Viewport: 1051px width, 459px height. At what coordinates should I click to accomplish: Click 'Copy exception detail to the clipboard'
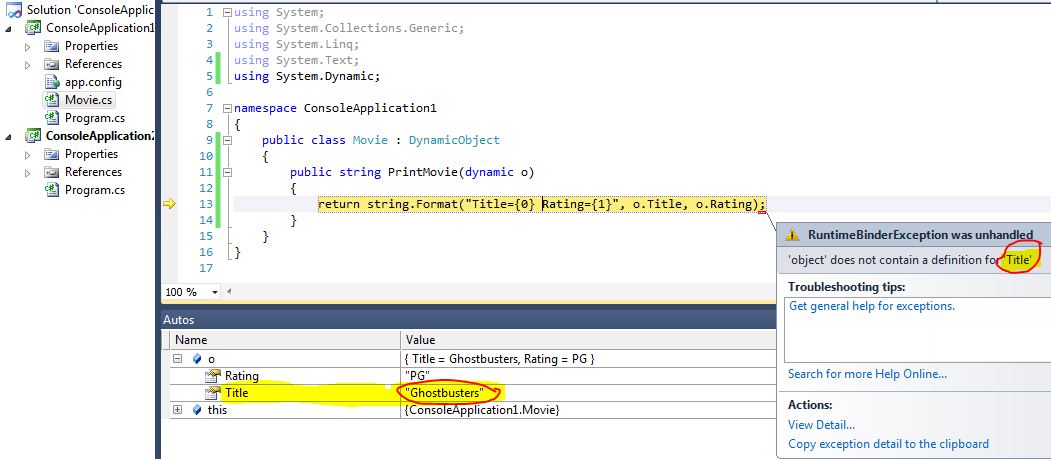pyautogui.click(x=888, y=444)
